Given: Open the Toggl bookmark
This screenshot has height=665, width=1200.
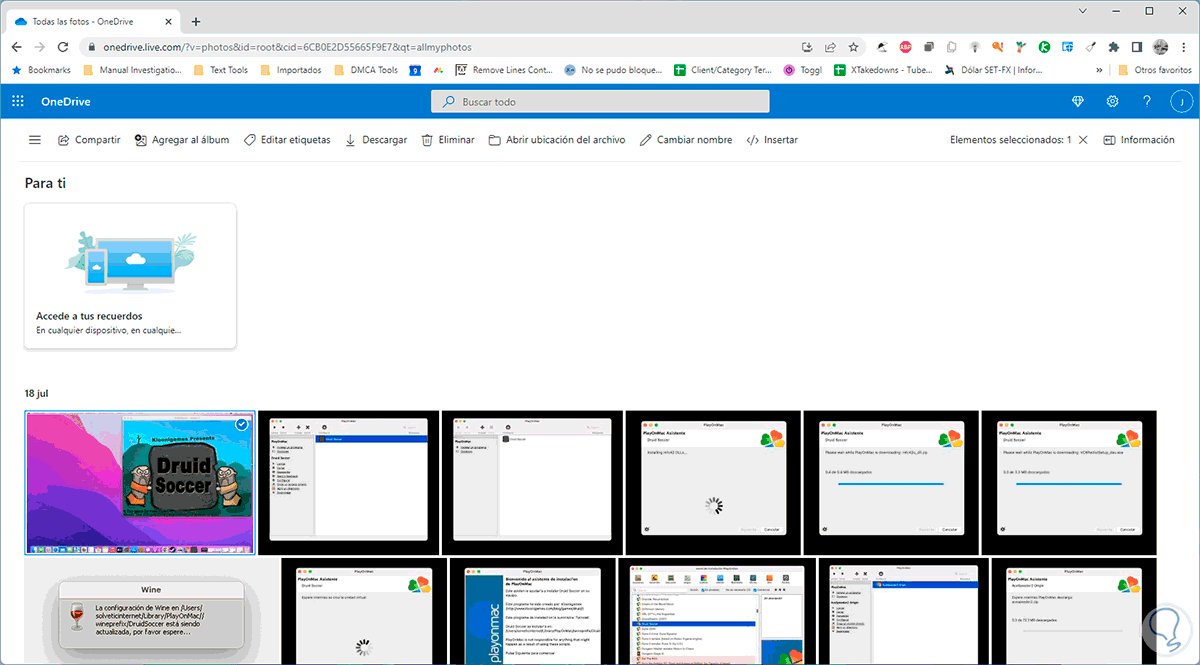Looking at the screenshot, I should tap(805, 70).
